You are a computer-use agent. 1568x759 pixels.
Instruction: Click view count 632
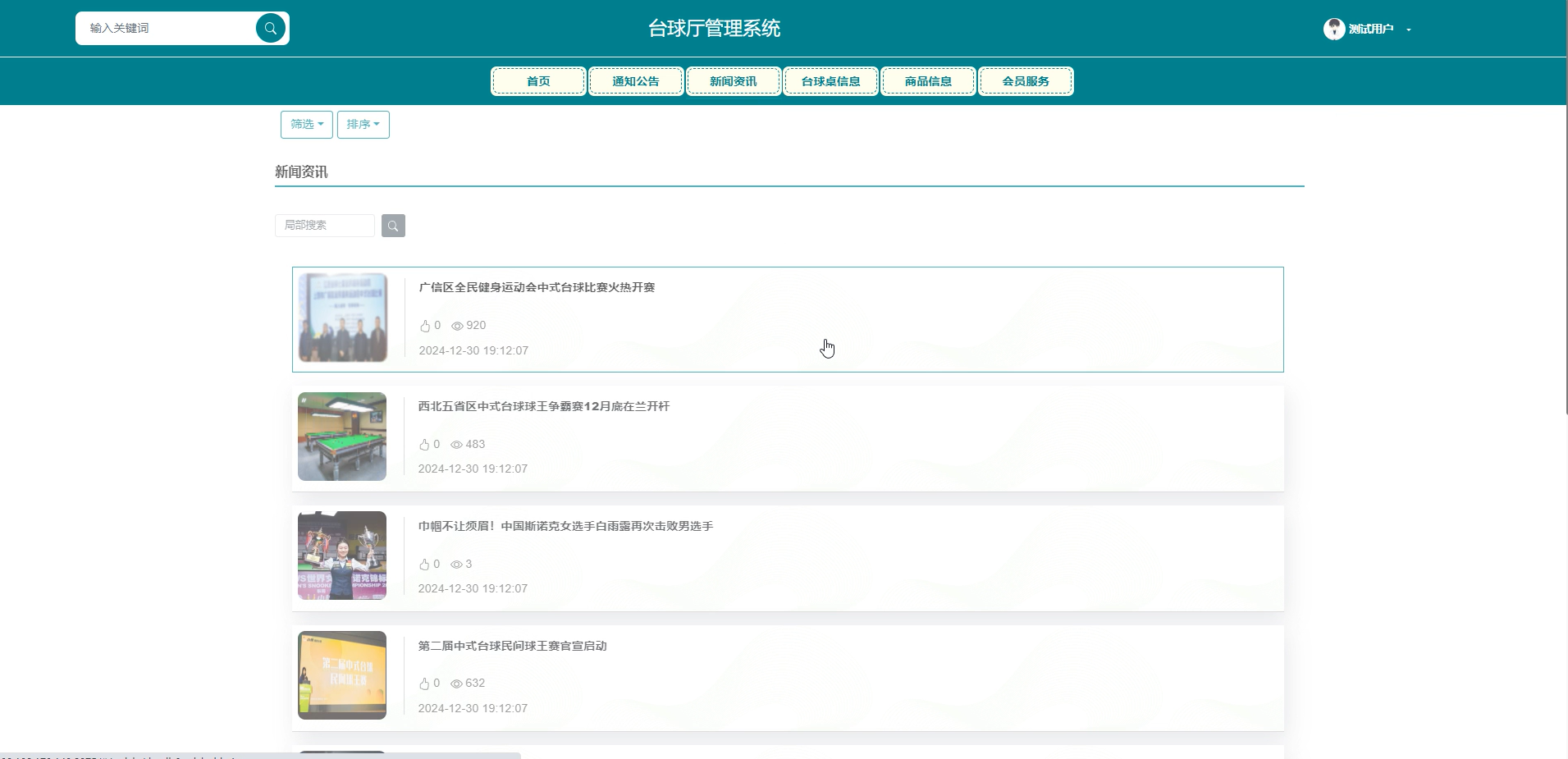[475, 684]
